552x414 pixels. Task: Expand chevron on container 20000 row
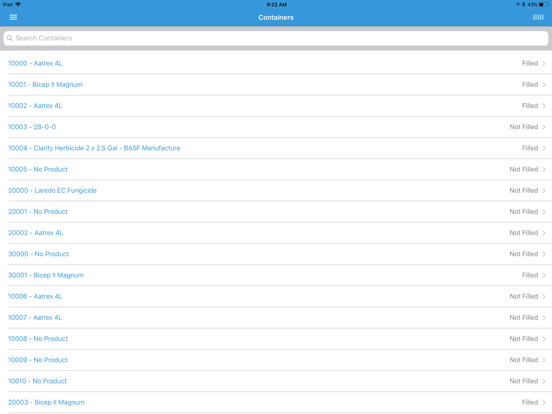[x=544, y=190]
